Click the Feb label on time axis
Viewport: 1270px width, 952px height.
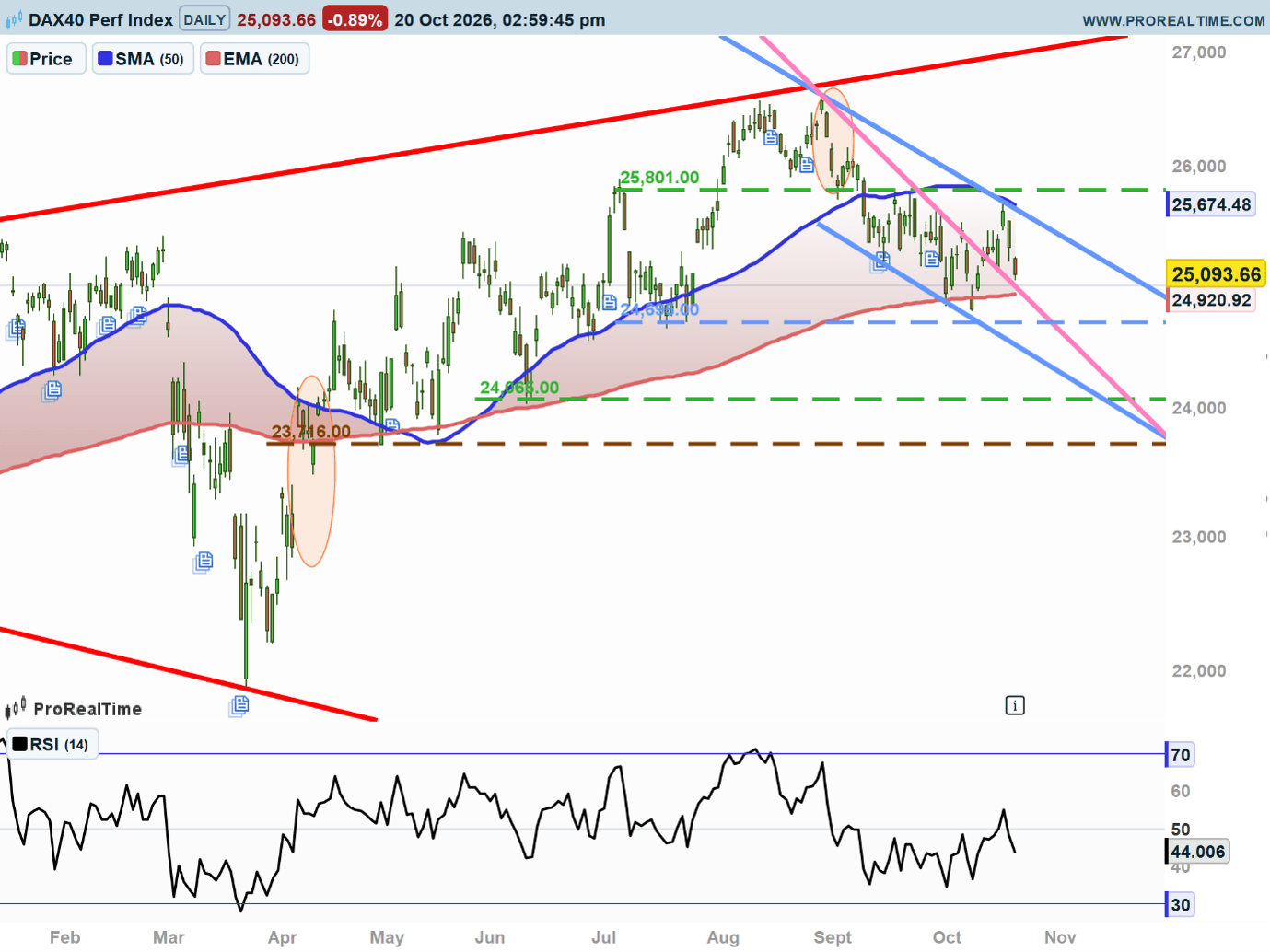click(64, 937)
